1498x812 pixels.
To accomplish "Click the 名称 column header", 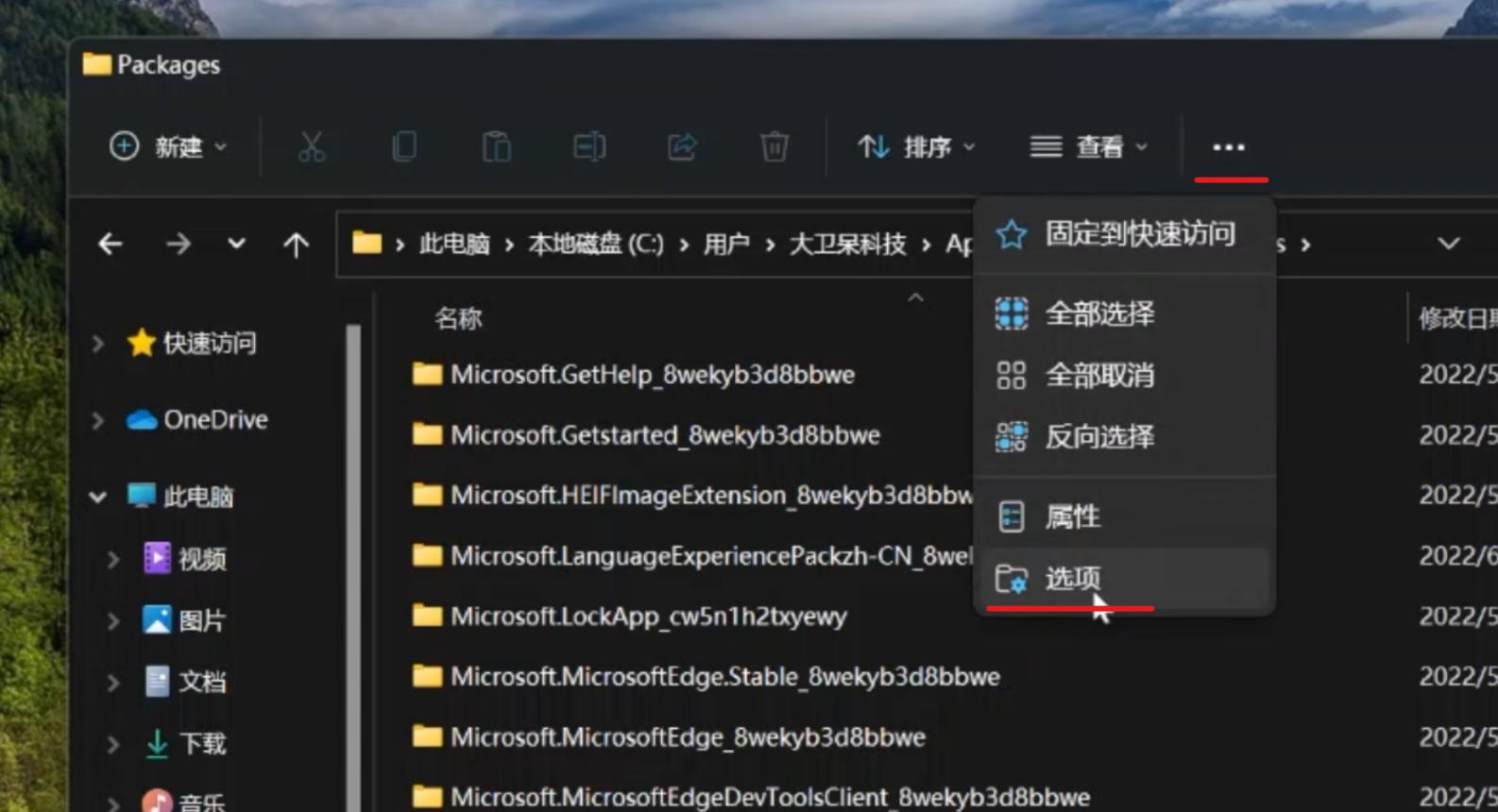I will click(458, 318).
